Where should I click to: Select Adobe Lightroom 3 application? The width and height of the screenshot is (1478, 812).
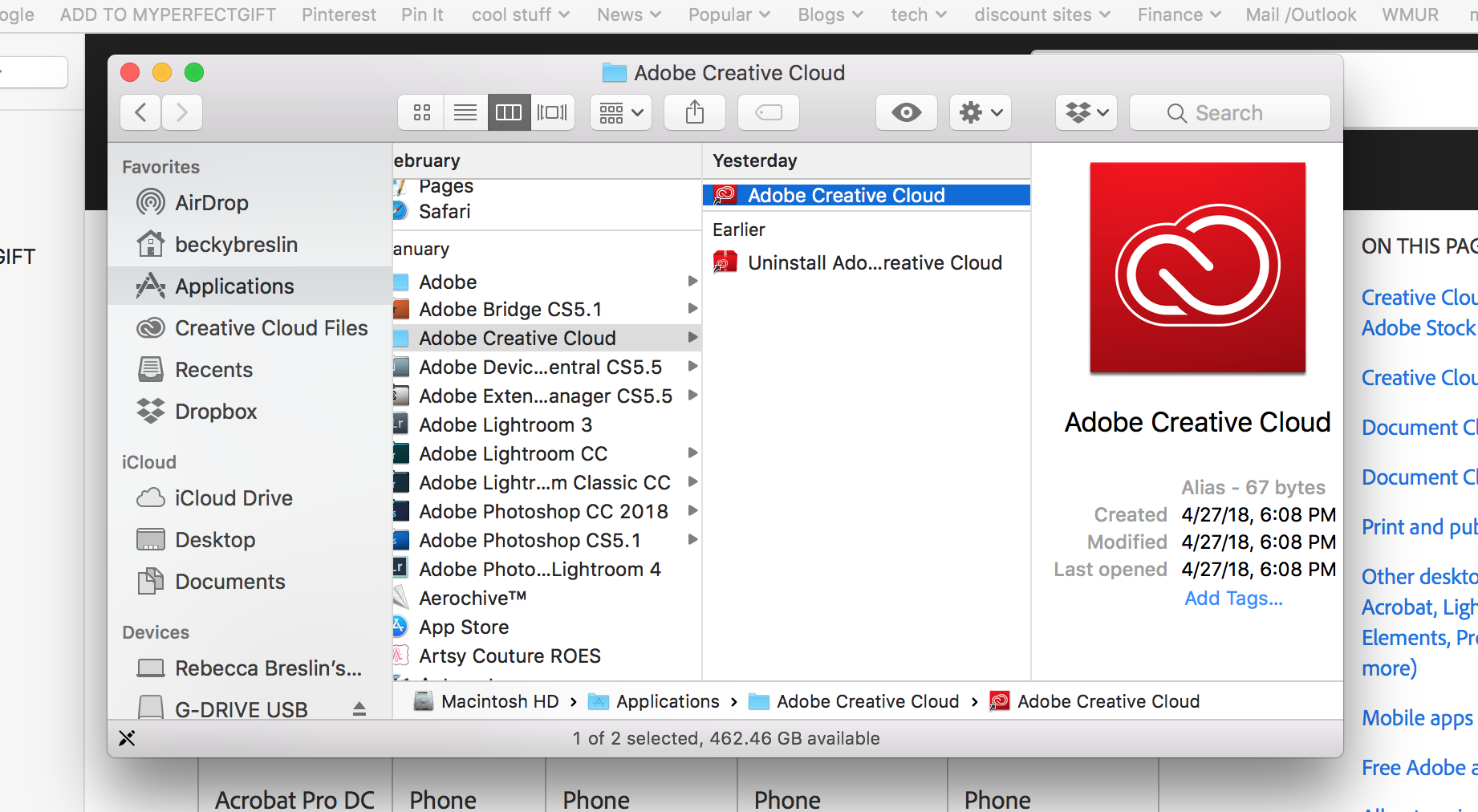click(547, 424)
